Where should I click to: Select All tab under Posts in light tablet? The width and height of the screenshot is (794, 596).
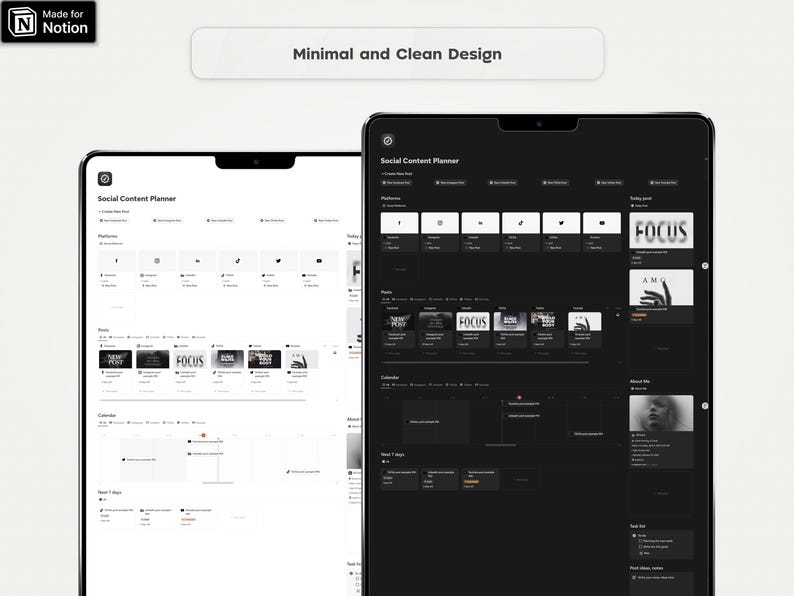coord(103,337)
